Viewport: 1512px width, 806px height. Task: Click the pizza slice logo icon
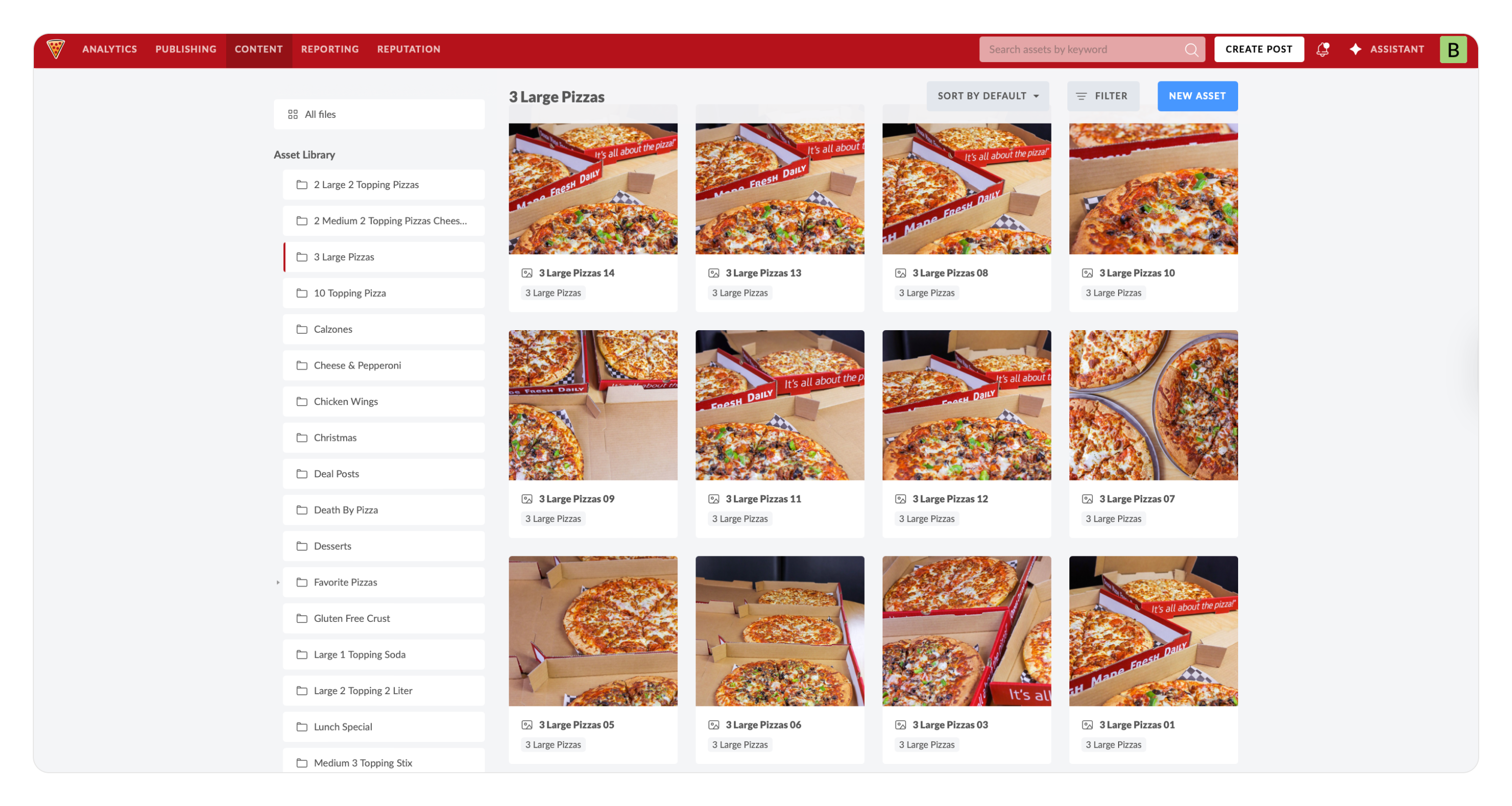(56, 49)
